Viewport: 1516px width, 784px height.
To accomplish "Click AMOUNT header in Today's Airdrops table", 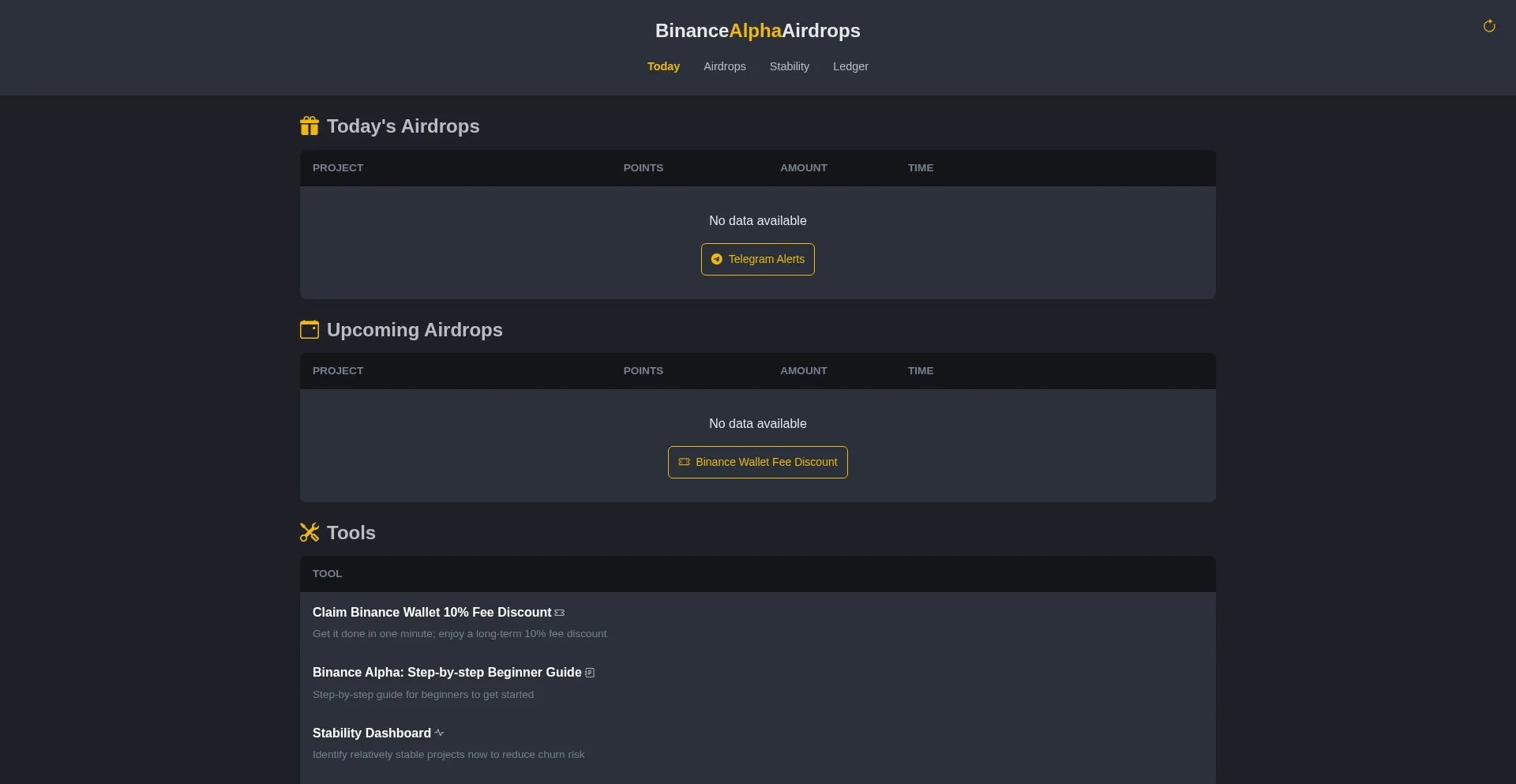I will coord(804,168).
